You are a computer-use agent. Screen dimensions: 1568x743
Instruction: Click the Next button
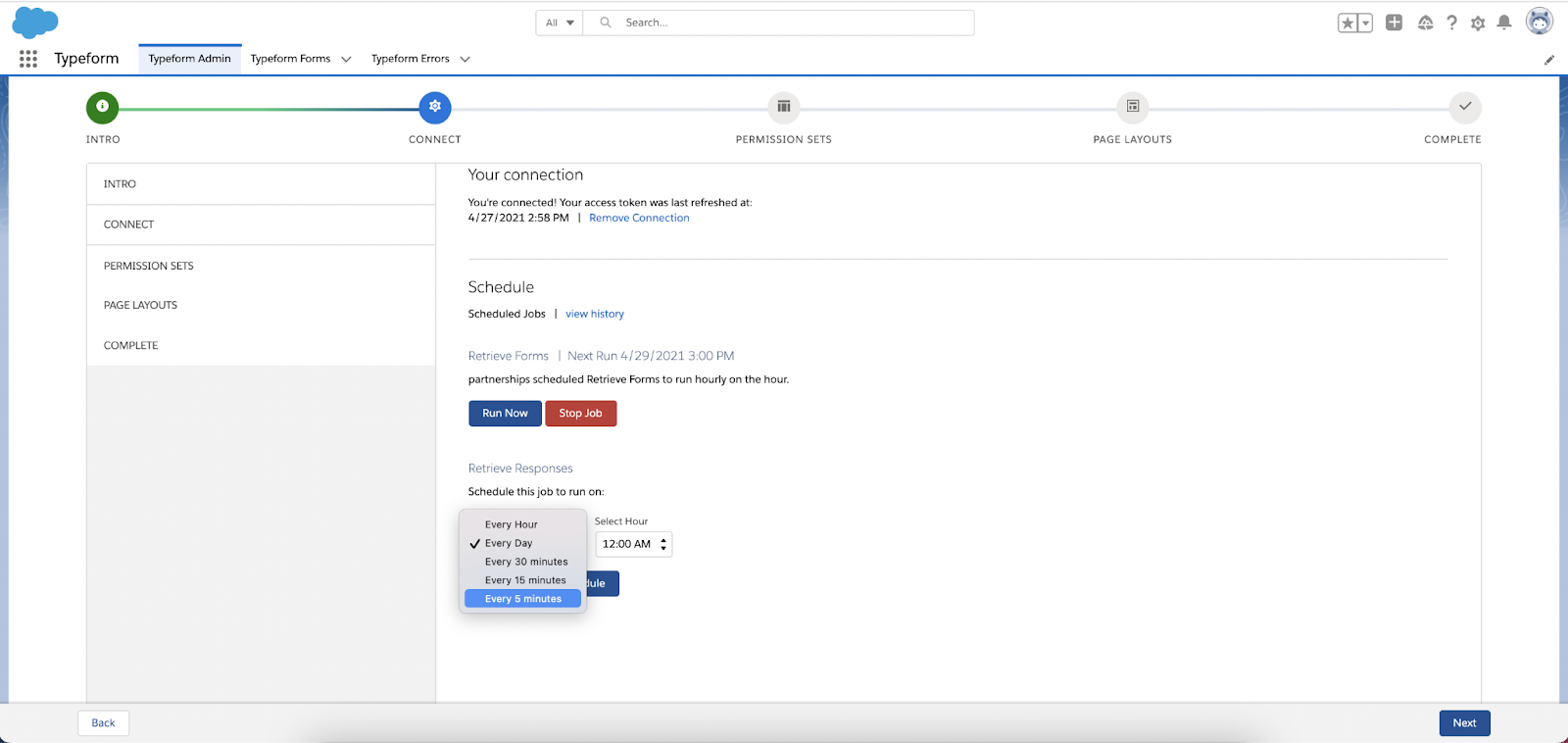pos(1464,723)
